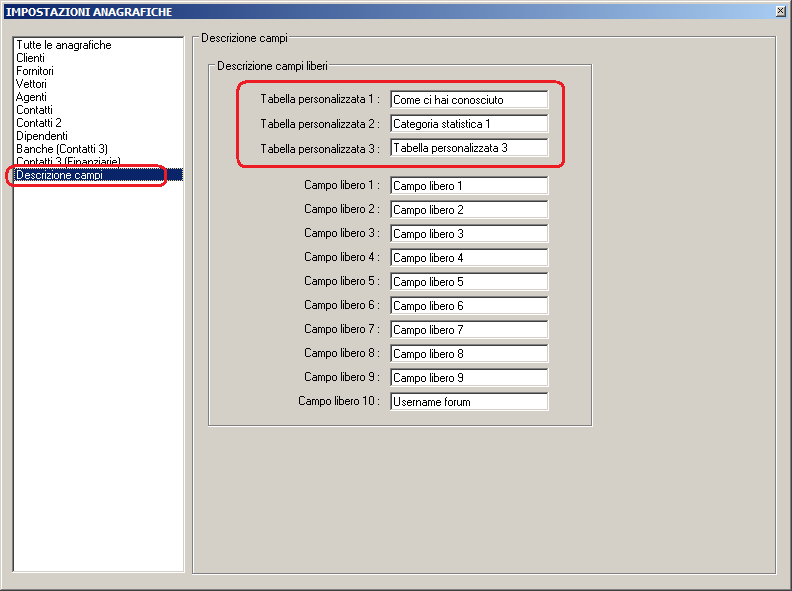Click the 'Tabella personalizzata 2 :' label
The width and height of the screenshot is (792, 591).
pos(320,124)
